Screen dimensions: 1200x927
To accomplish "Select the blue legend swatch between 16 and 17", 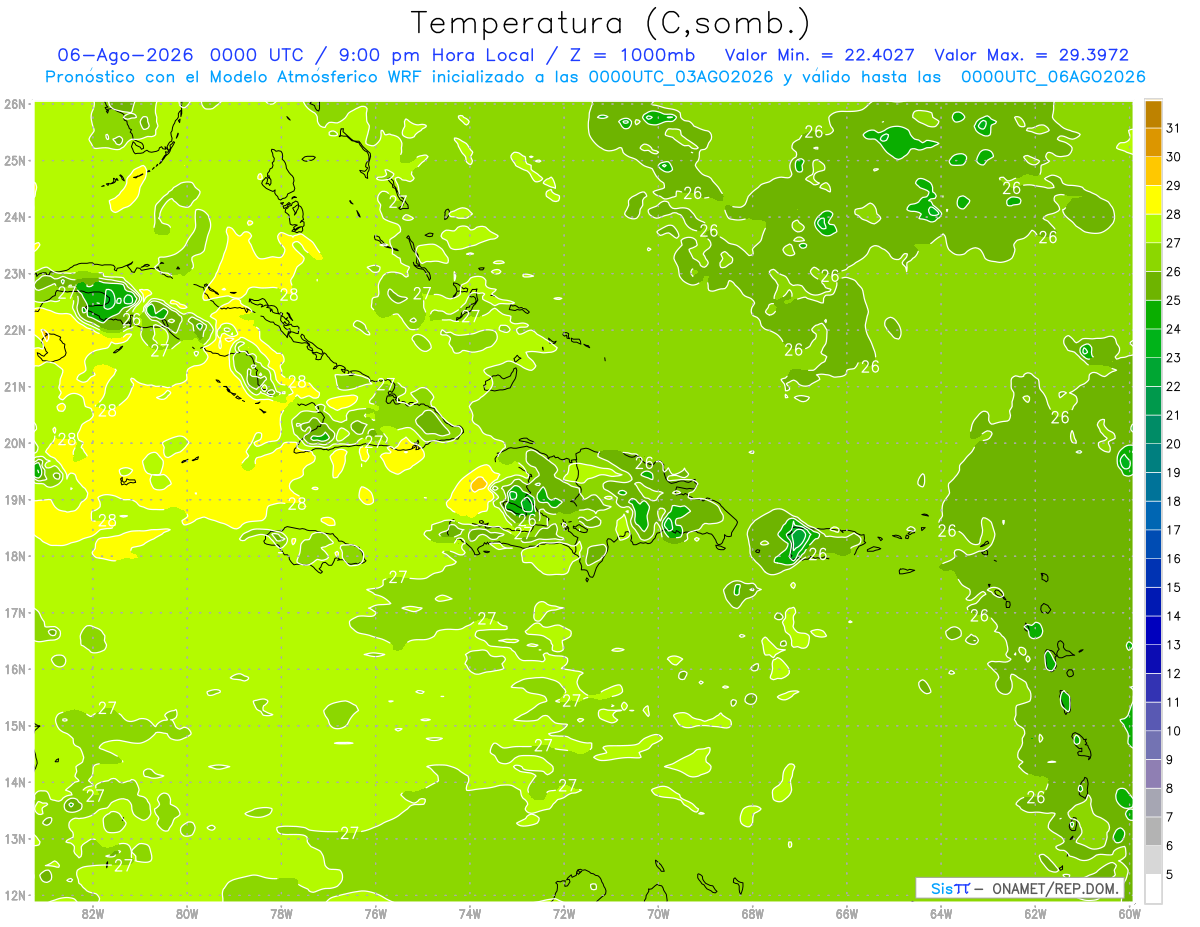I will click(x=1153, y=544).
